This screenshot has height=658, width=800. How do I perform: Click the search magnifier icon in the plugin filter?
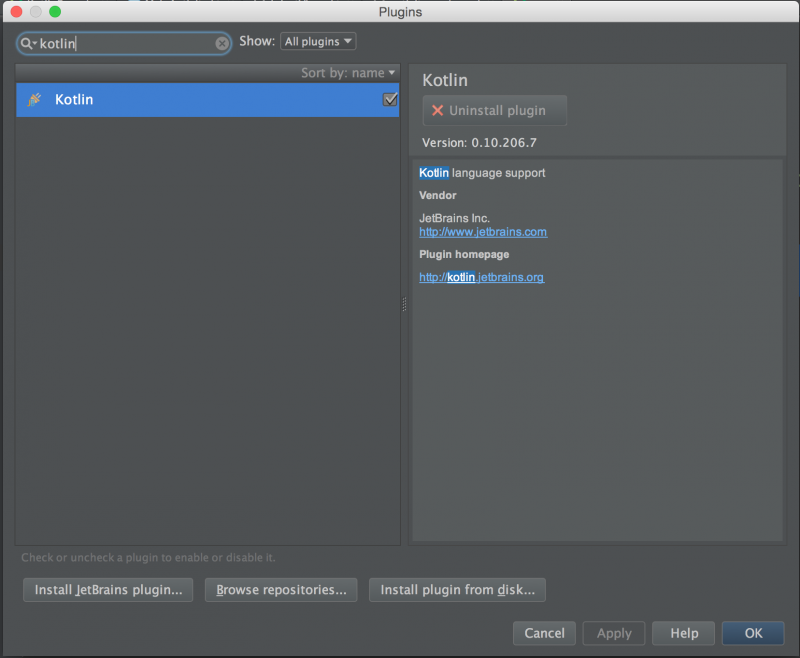[28, 43]
